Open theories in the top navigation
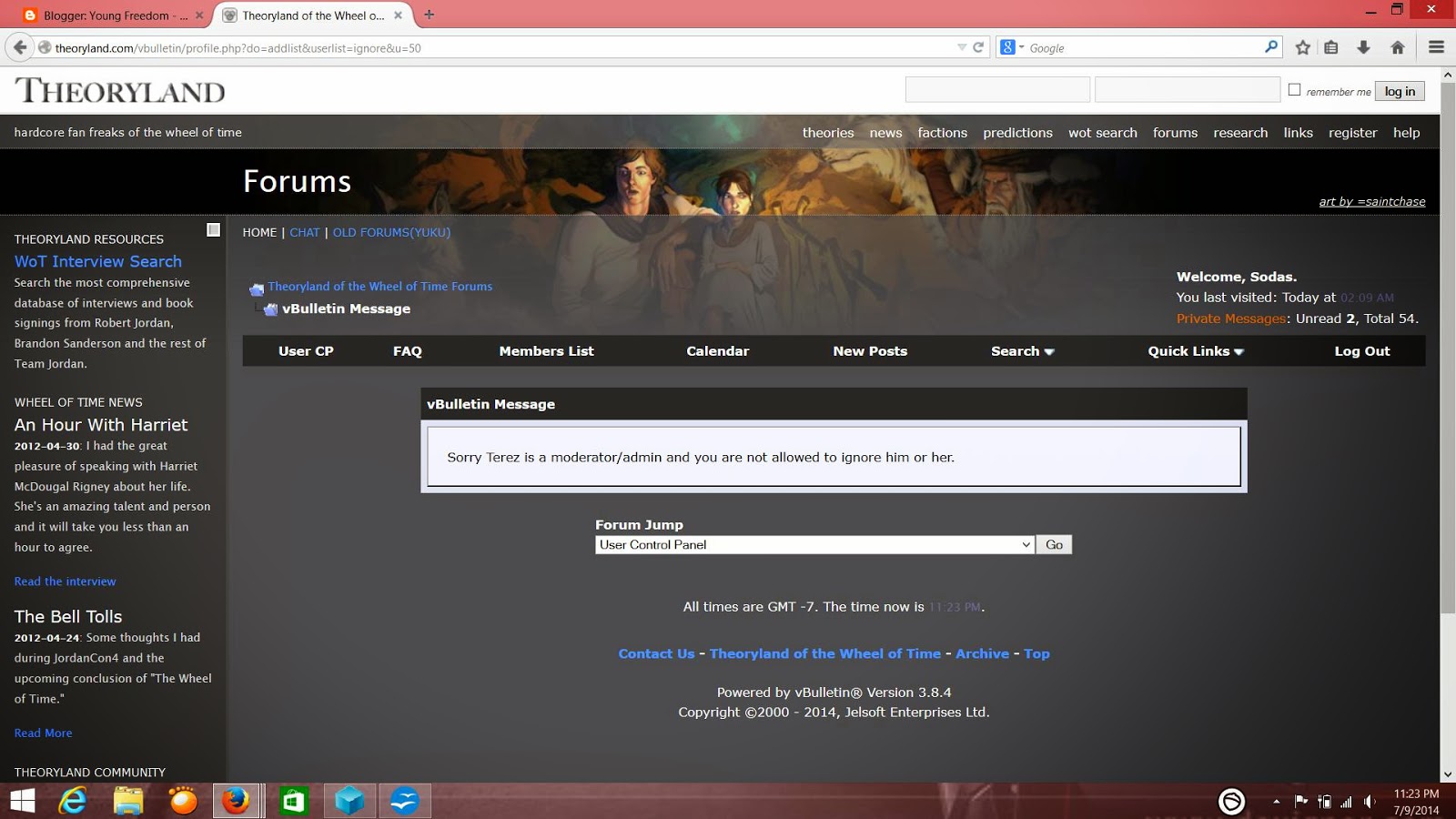1456x819 pixels. (828, 133)
